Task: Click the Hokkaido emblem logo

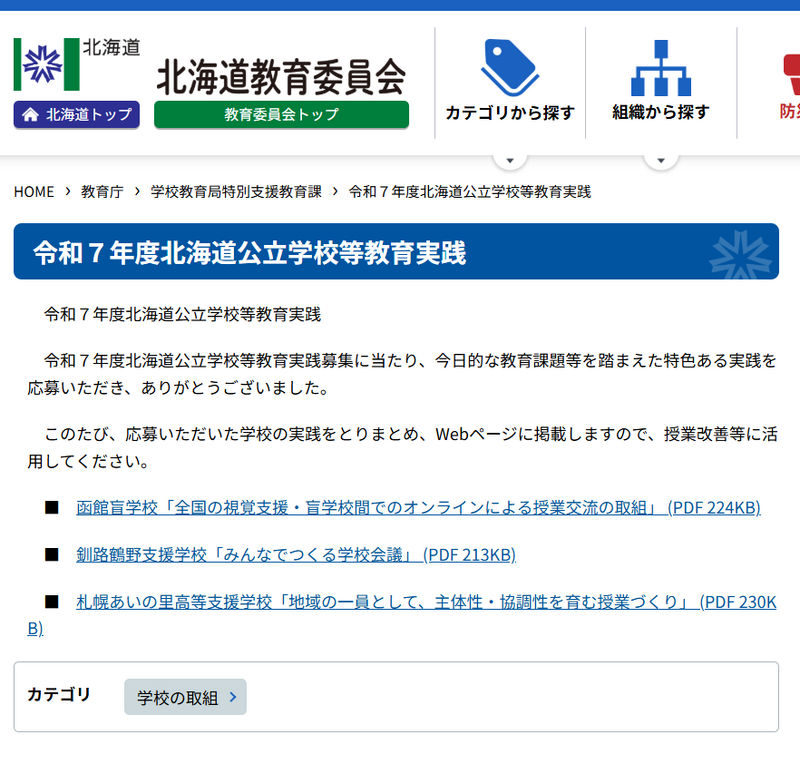Action: point(45,65)
